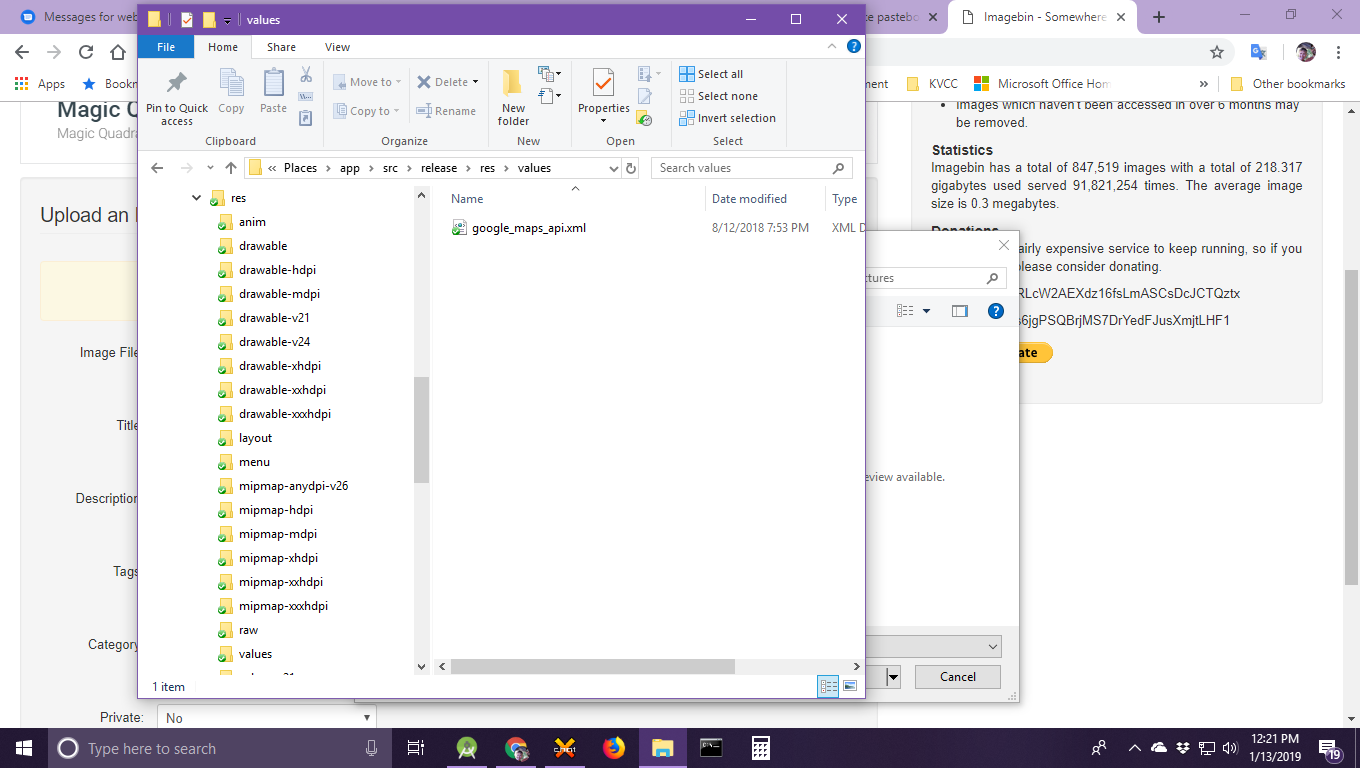The height and width of the screenshot is (768, 1360).
Task: Open Google Translate extension icon
Action: point(1259,52)
